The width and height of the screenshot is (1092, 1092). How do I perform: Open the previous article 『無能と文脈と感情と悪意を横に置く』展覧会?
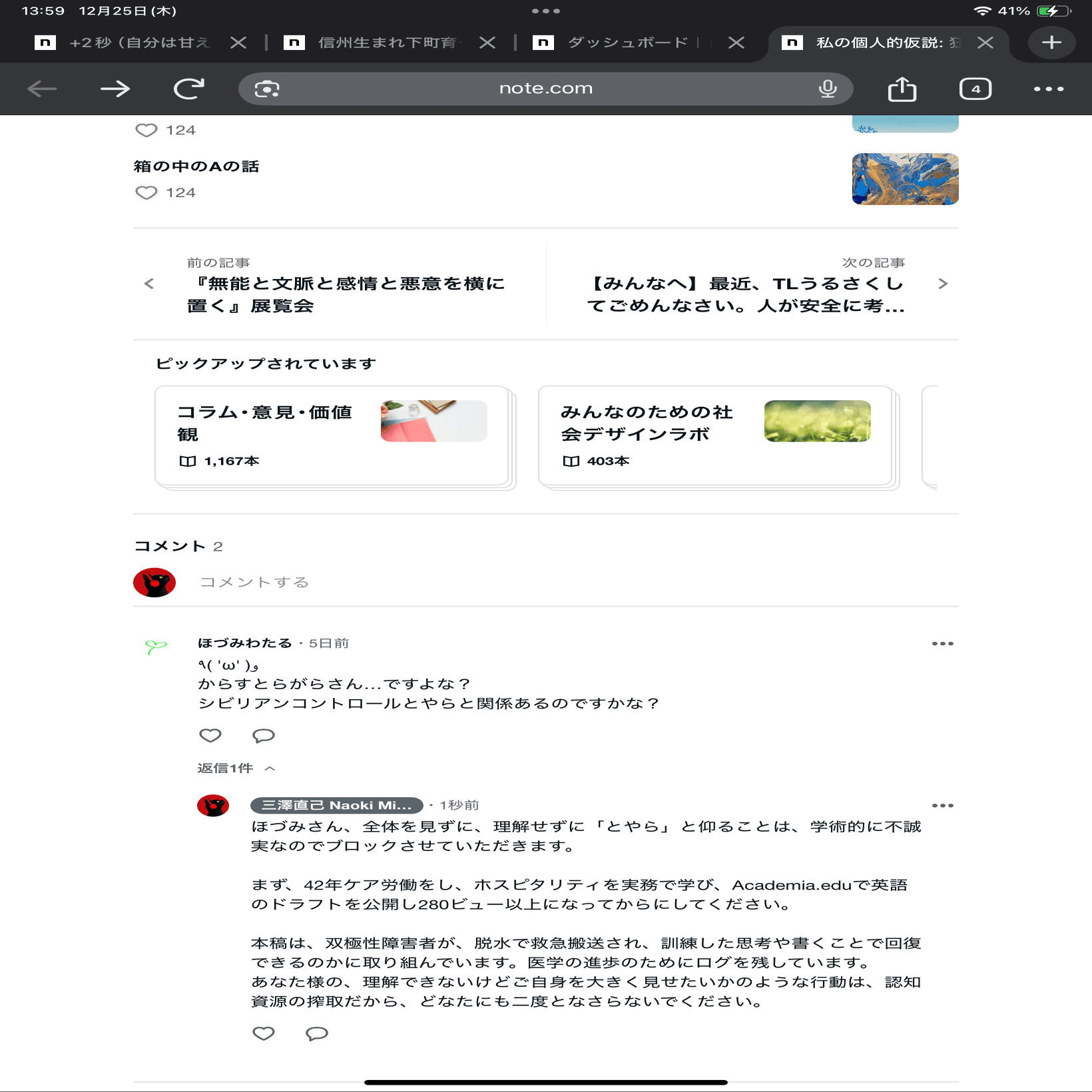[346, 295]
